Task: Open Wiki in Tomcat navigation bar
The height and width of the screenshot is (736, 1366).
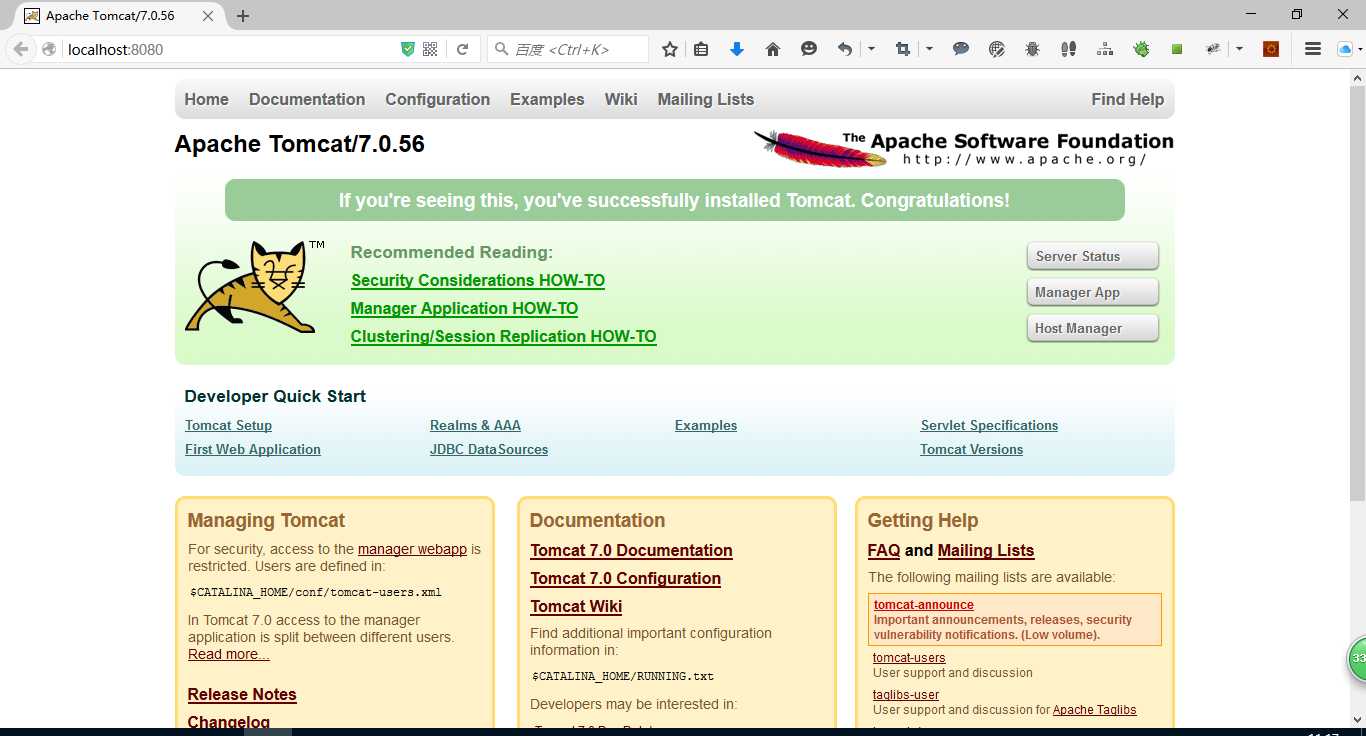Action: click(621, 99)
